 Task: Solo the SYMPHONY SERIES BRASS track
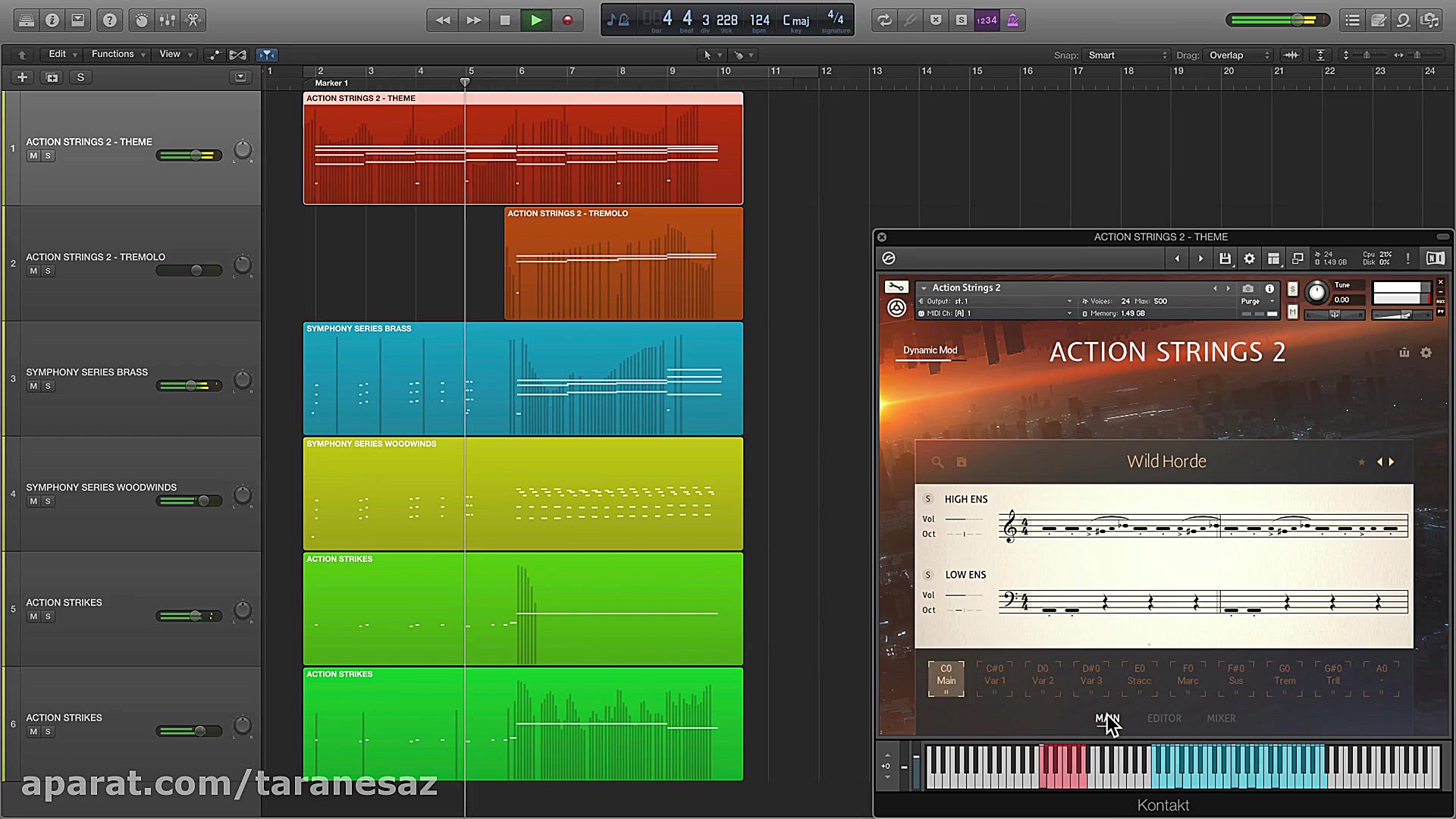pos(48,386)
